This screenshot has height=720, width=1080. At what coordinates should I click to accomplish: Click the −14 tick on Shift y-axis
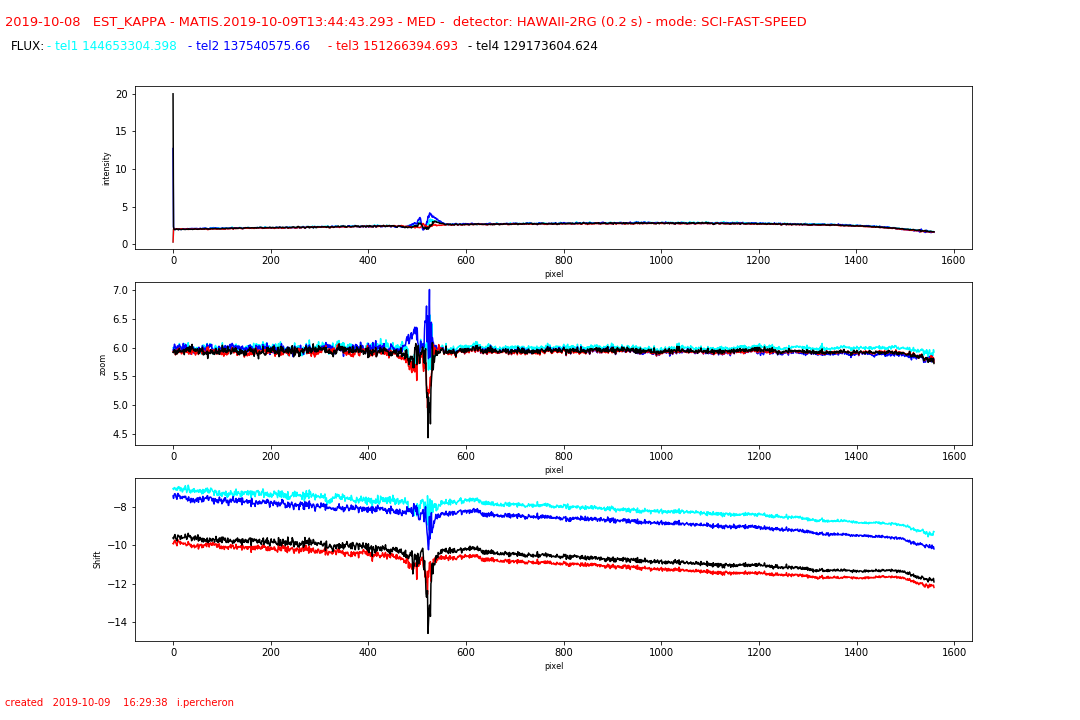coord(118,622)
